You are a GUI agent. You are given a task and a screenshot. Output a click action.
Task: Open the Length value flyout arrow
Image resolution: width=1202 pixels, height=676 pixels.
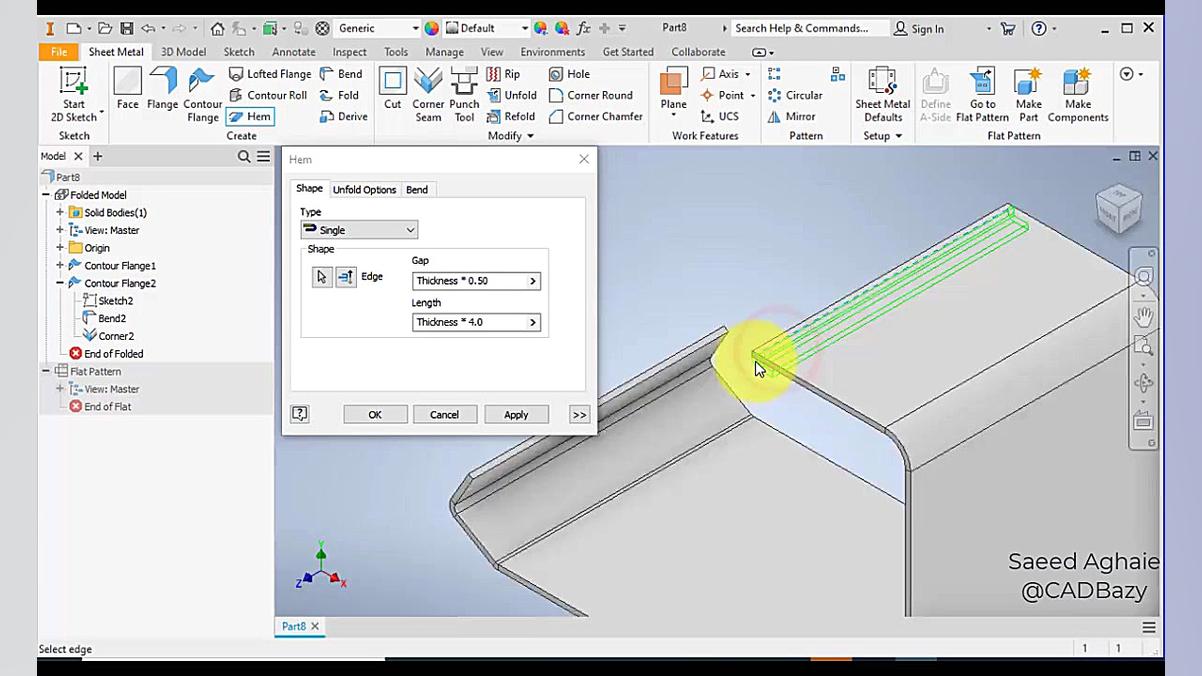pos(533,322)
